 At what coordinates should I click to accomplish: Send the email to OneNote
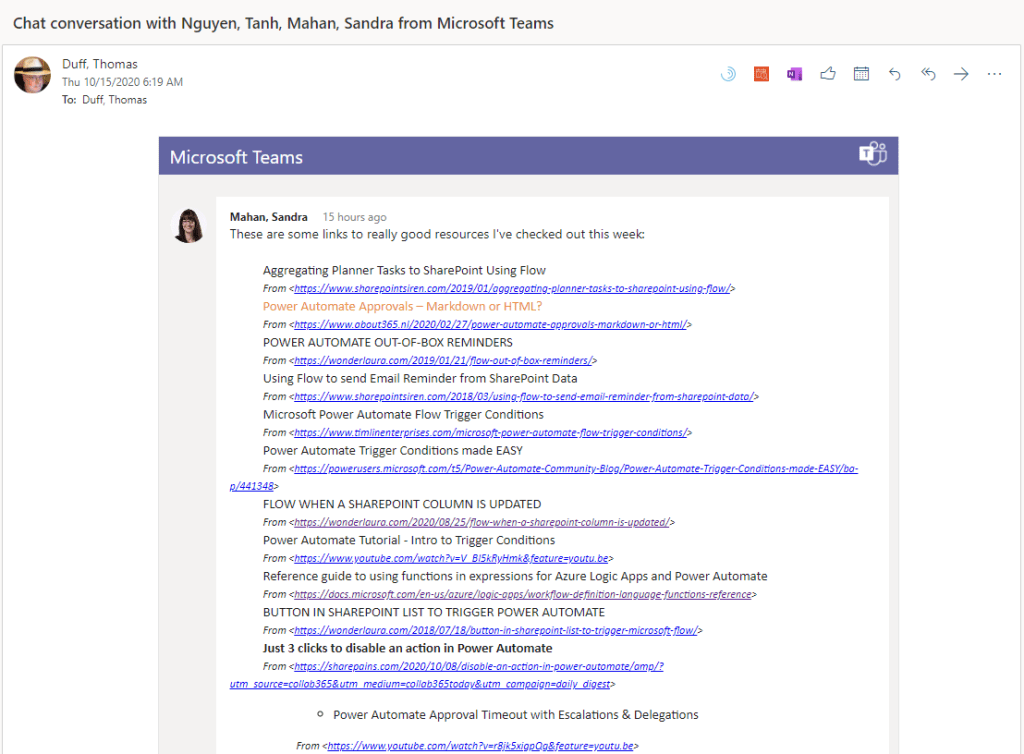coord(794,74)
